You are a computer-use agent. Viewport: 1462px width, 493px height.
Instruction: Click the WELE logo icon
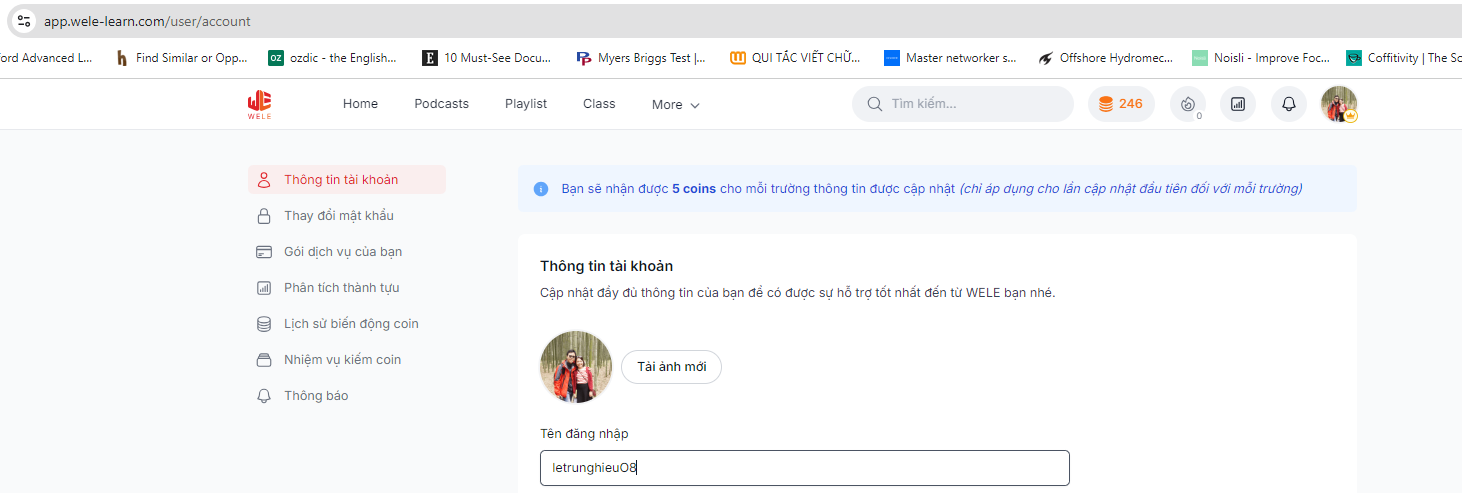pos(259,104)
